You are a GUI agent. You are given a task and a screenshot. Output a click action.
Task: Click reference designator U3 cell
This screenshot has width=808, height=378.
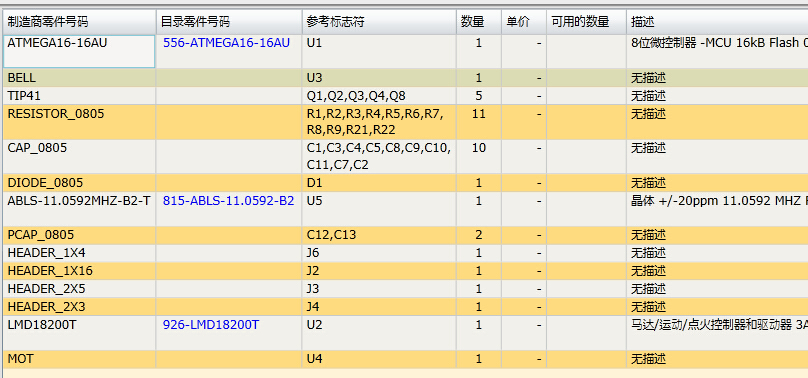point(379,78)
